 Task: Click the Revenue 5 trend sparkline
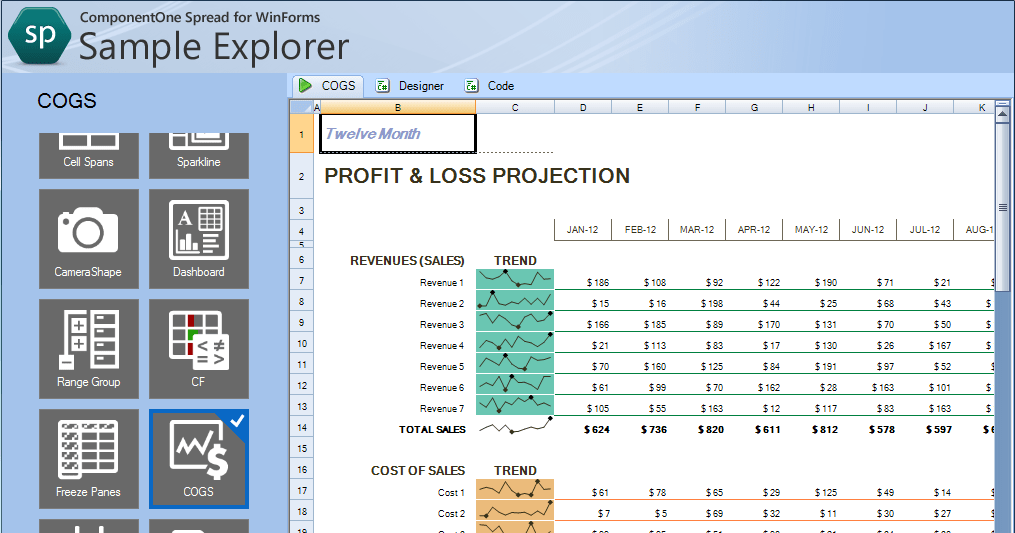(515, 363)
